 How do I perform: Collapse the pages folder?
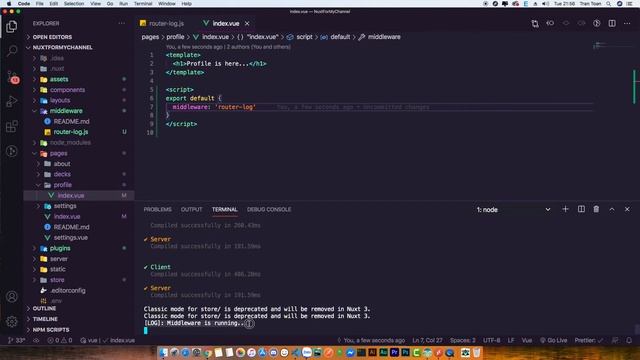click(x=58, y=153)
